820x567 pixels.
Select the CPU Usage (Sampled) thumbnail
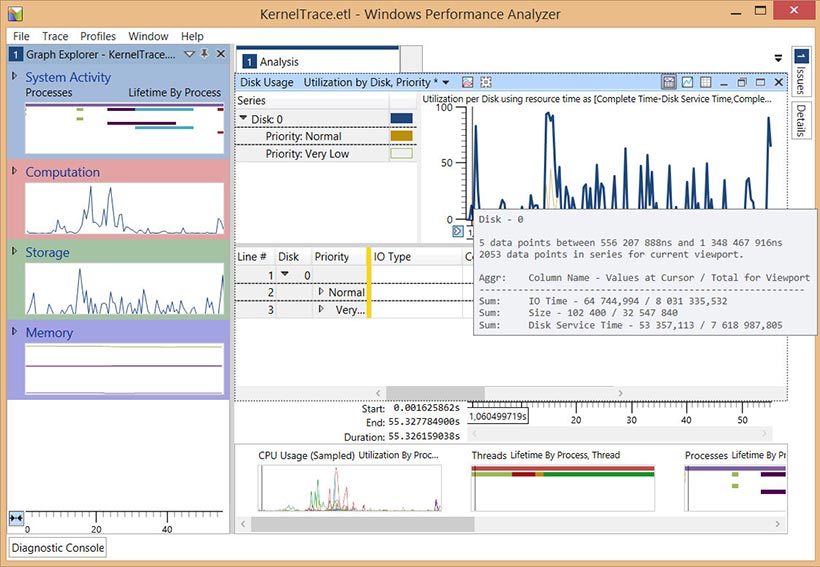pos(350,487)
